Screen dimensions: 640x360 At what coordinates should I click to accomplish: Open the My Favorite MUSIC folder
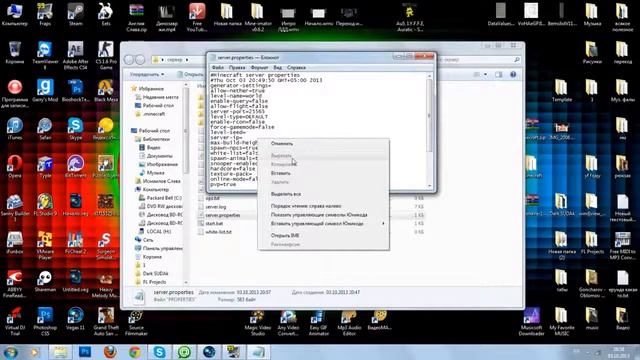[x=562, y=321]
